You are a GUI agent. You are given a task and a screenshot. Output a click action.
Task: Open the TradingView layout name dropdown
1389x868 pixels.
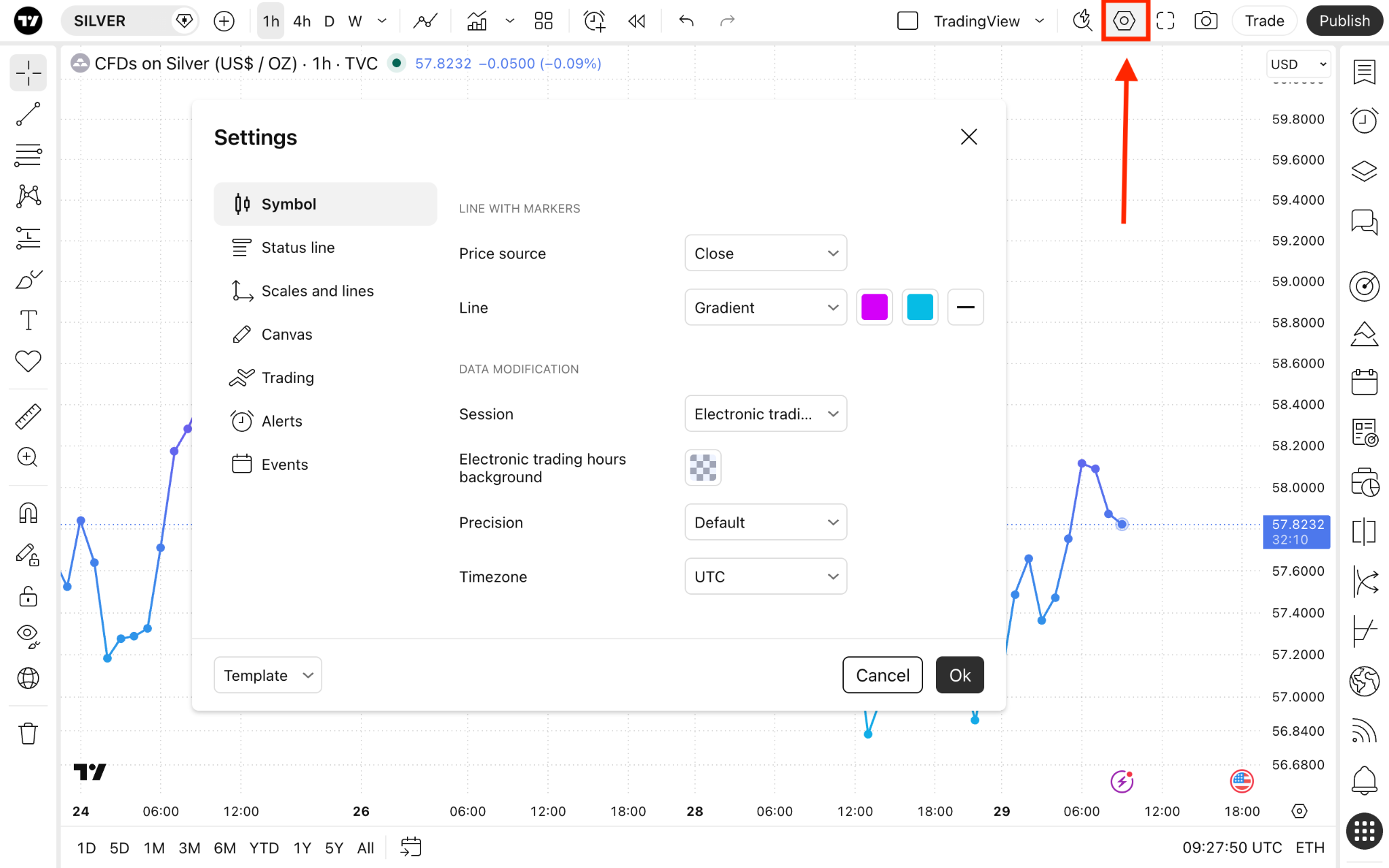(989, 21)
